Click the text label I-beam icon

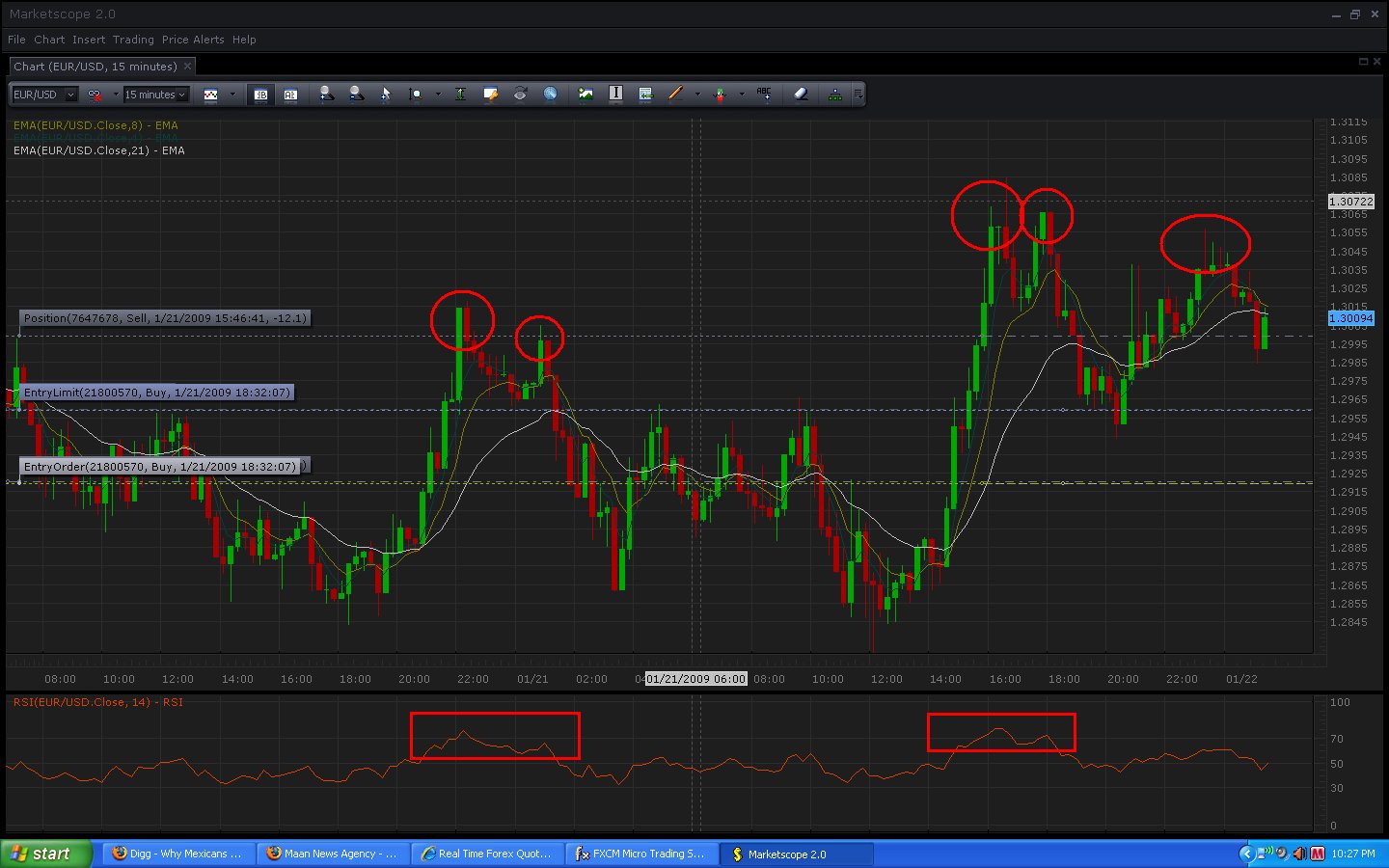(615, 95)
